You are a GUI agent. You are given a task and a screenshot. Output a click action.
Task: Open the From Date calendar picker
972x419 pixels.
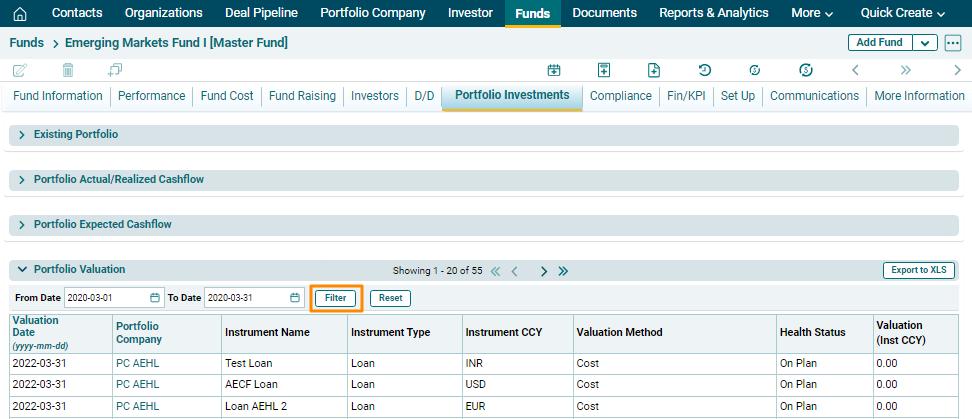tap(155, 298)
